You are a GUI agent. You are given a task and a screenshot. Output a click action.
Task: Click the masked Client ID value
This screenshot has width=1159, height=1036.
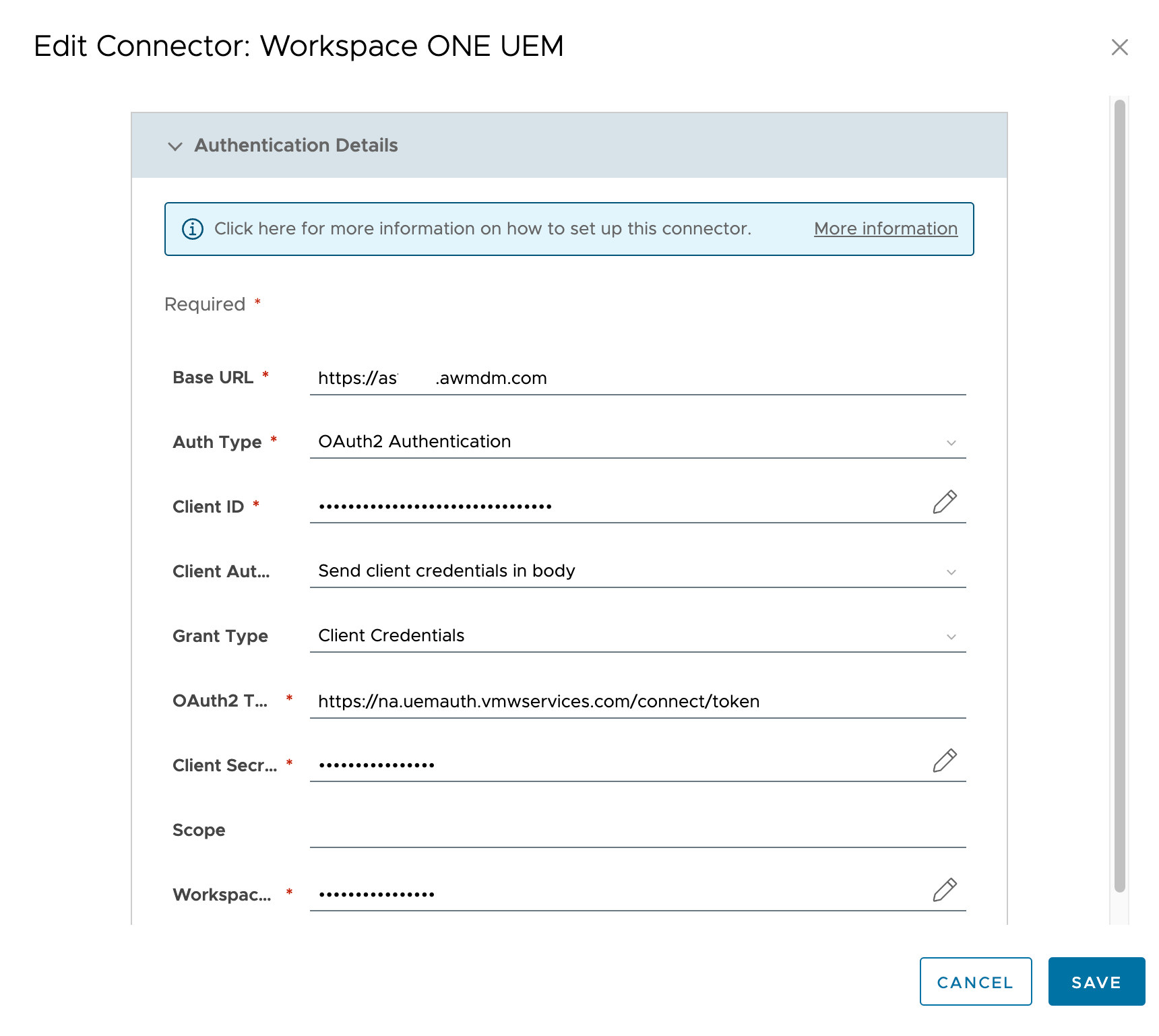435,506
